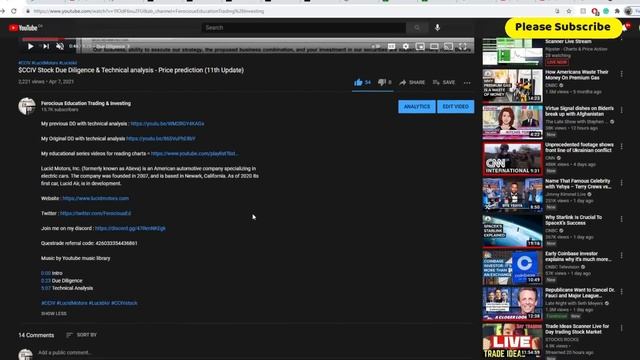Collapse description with SHOW LESS
The height and width of the screenshot is (360, 640).
tap(53, 313)
